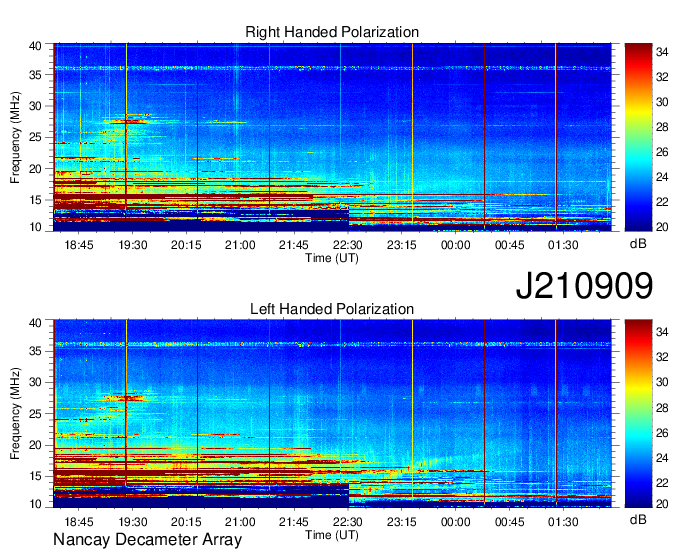Click the "dB" label under the upper colorbar

(638, 244)
